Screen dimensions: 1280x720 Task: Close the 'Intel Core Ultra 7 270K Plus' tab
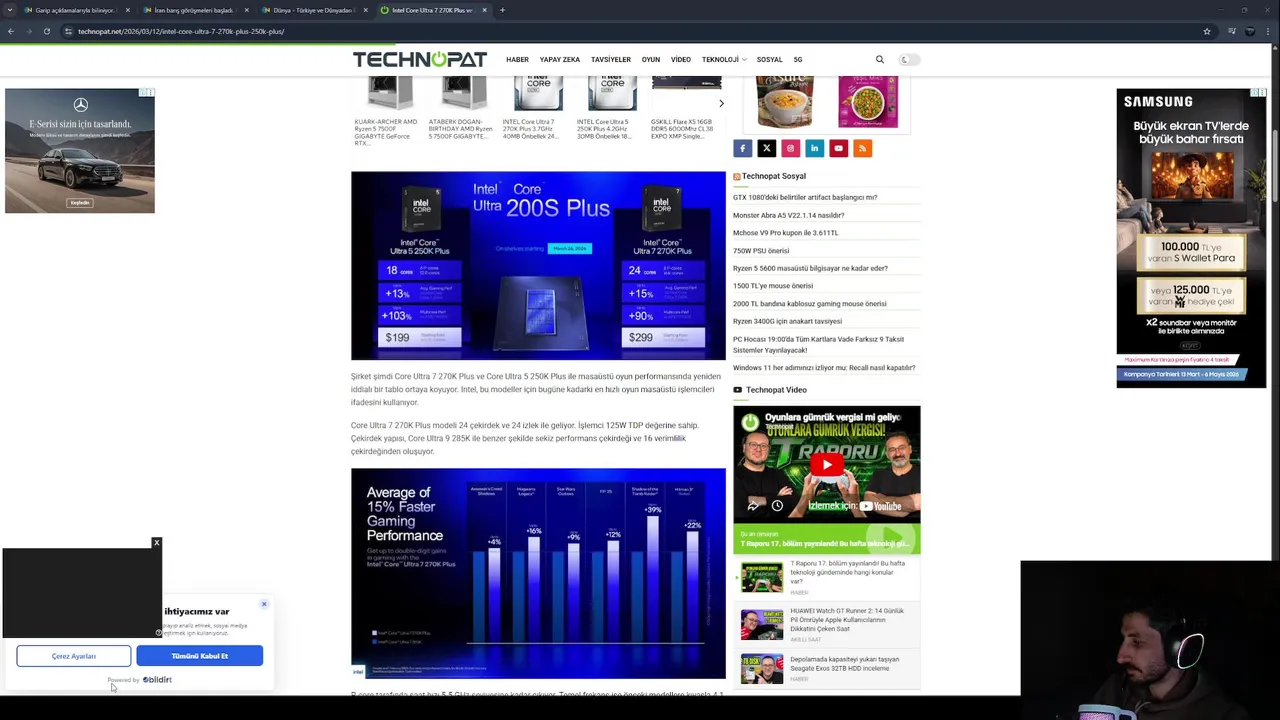(x=485, y=10)
